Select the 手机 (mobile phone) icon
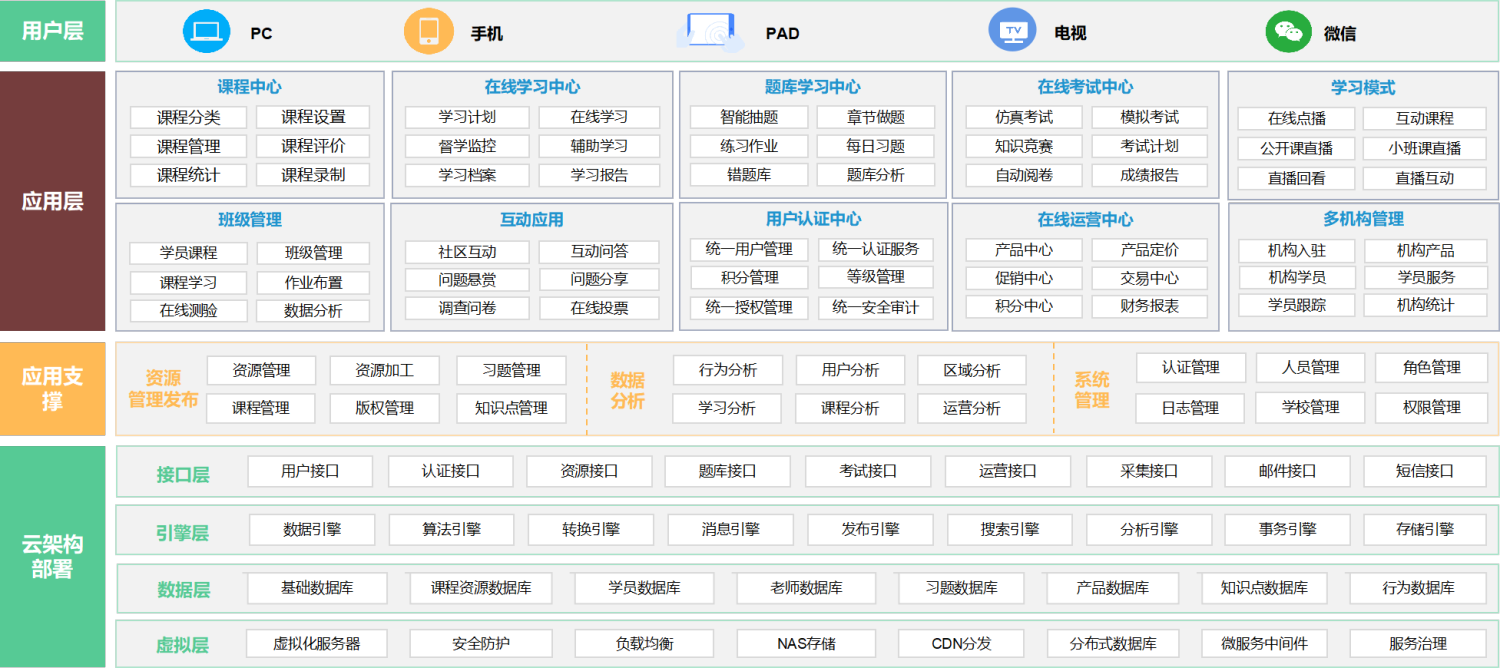The width and height of the screenshot is (1500, 668). tap(428, 30)
